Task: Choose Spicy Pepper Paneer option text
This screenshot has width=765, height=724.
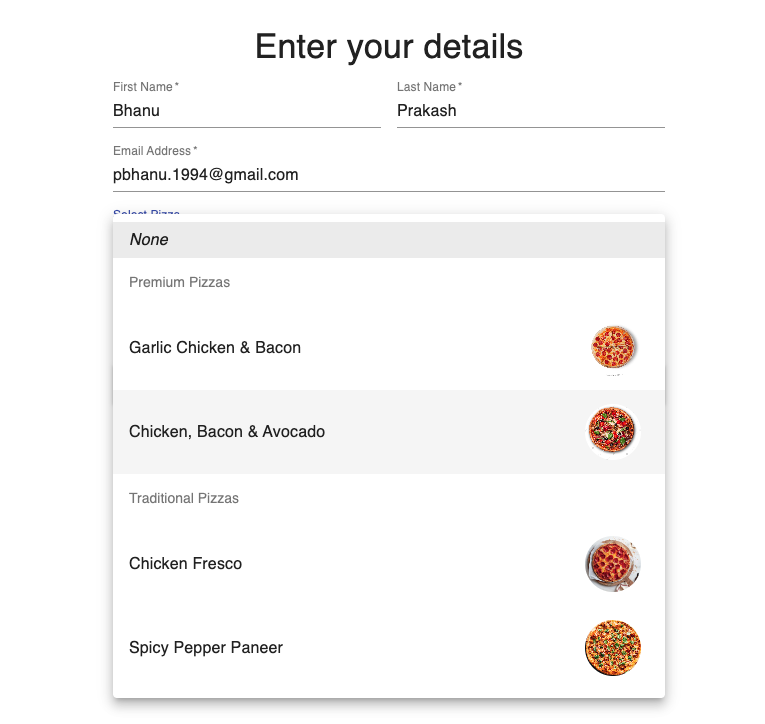Action: 206,648
